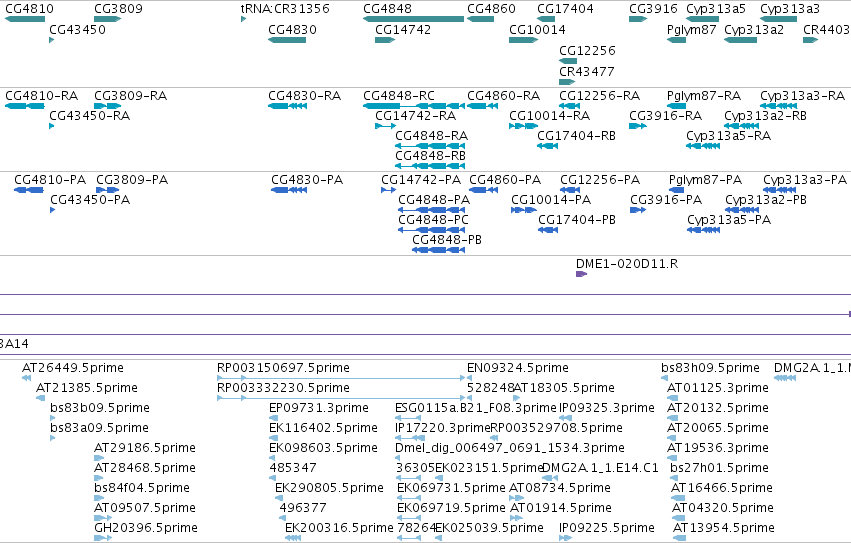Click the AT13954.5prime EST label
The height and width of the screenshot is (543, 851).
[723, 528]
